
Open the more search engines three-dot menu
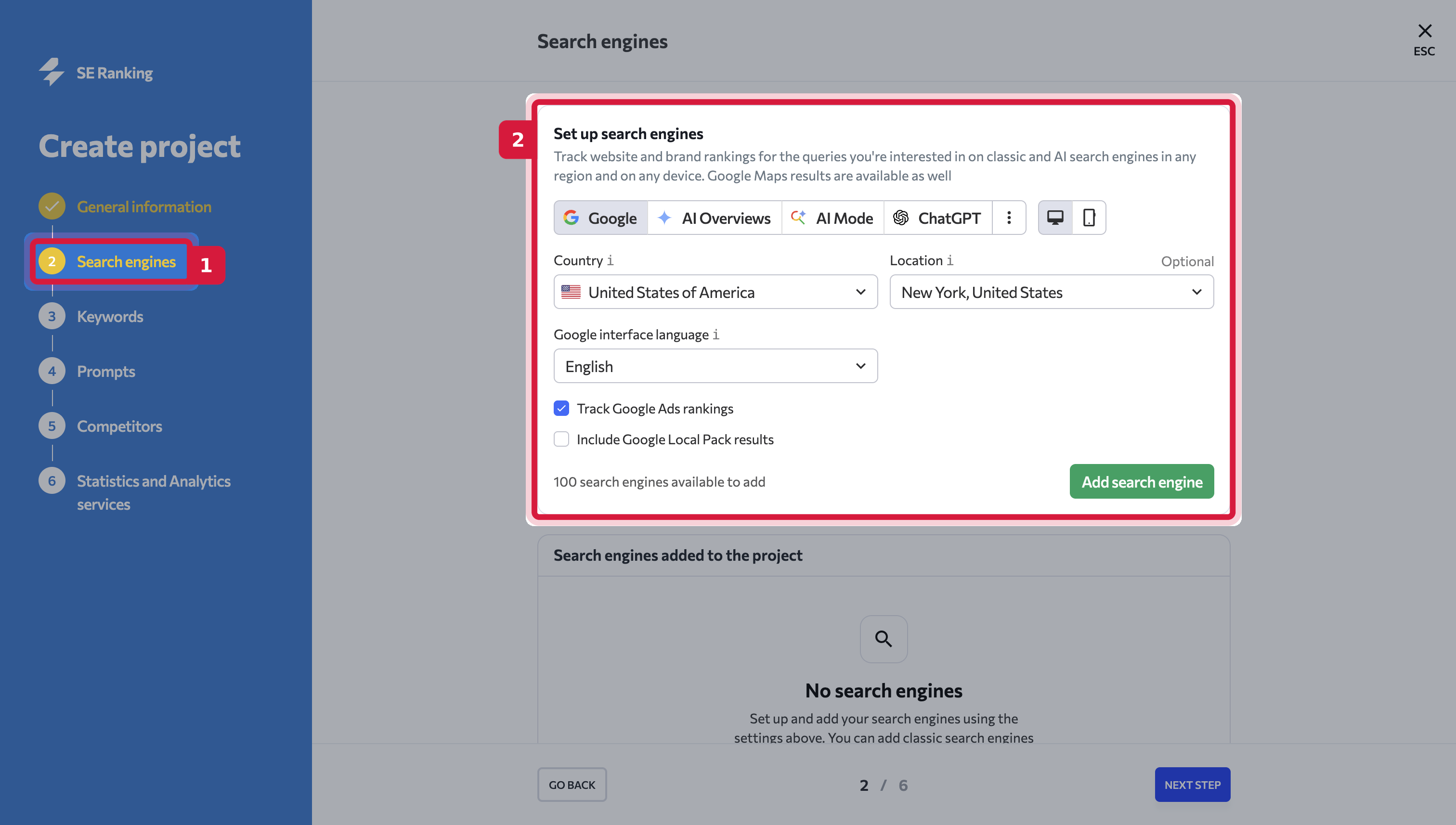(1009, 218)
